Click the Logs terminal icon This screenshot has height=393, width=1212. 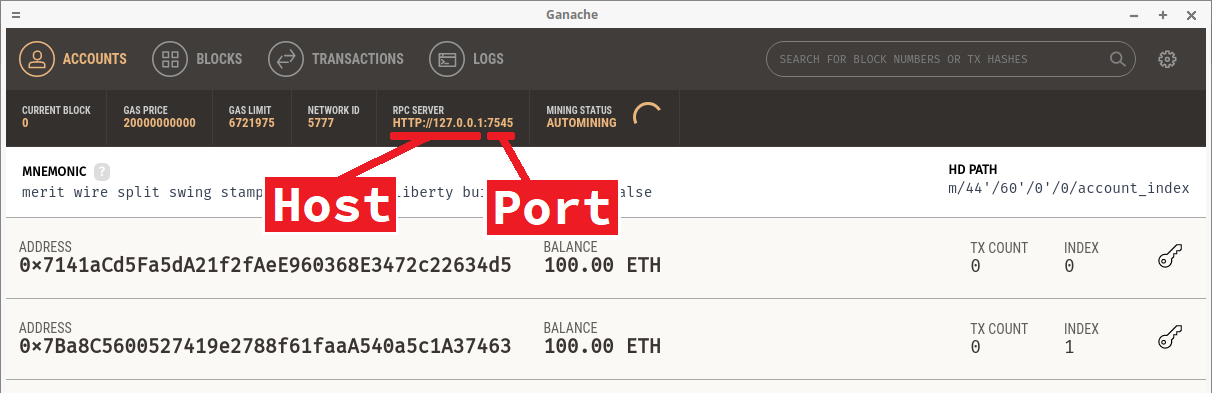[x=447, y=59]
